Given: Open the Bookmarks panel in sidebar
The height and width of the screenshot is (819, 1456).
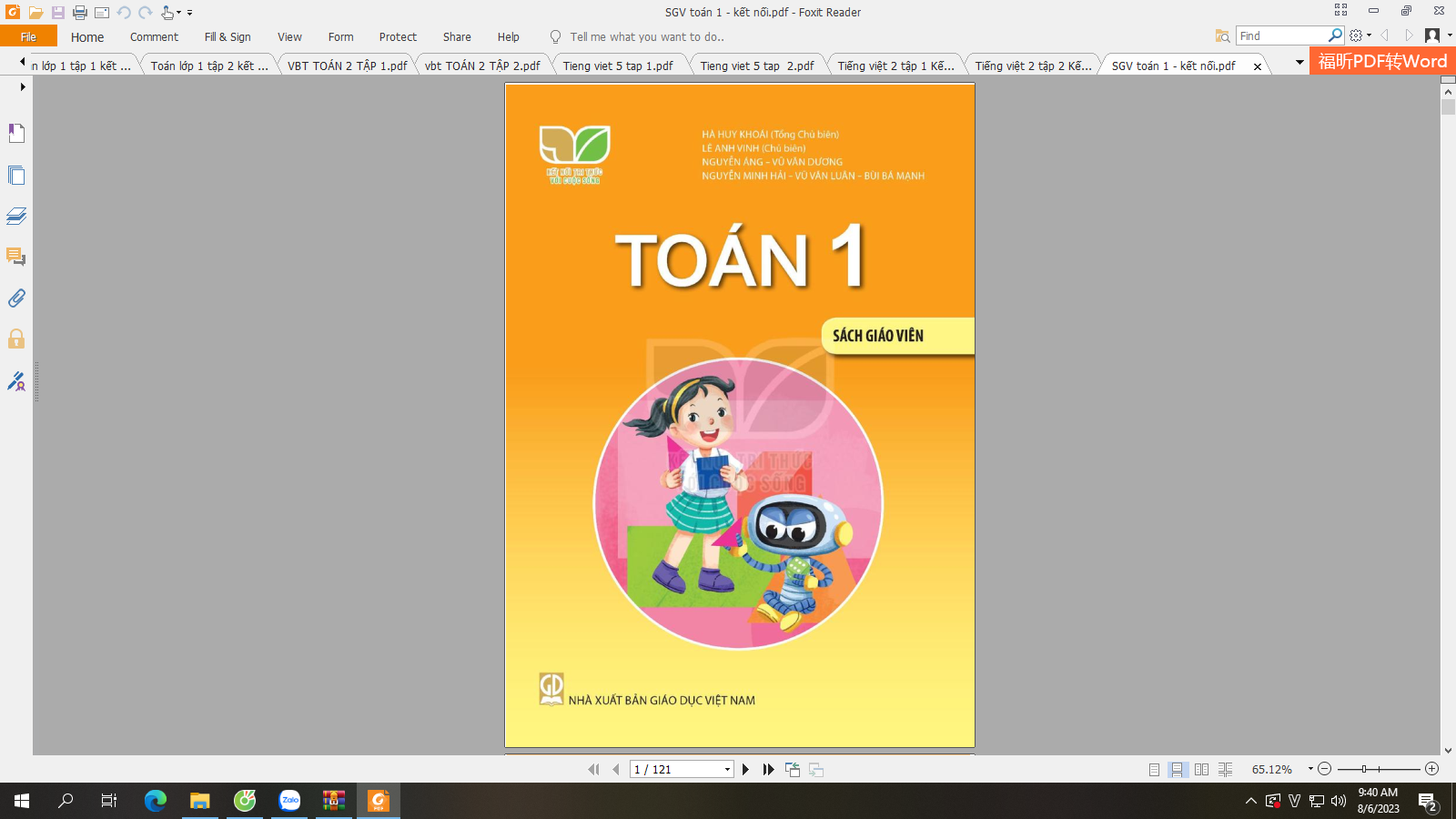Looking at the screenshot, I should (x=16, y=134).
